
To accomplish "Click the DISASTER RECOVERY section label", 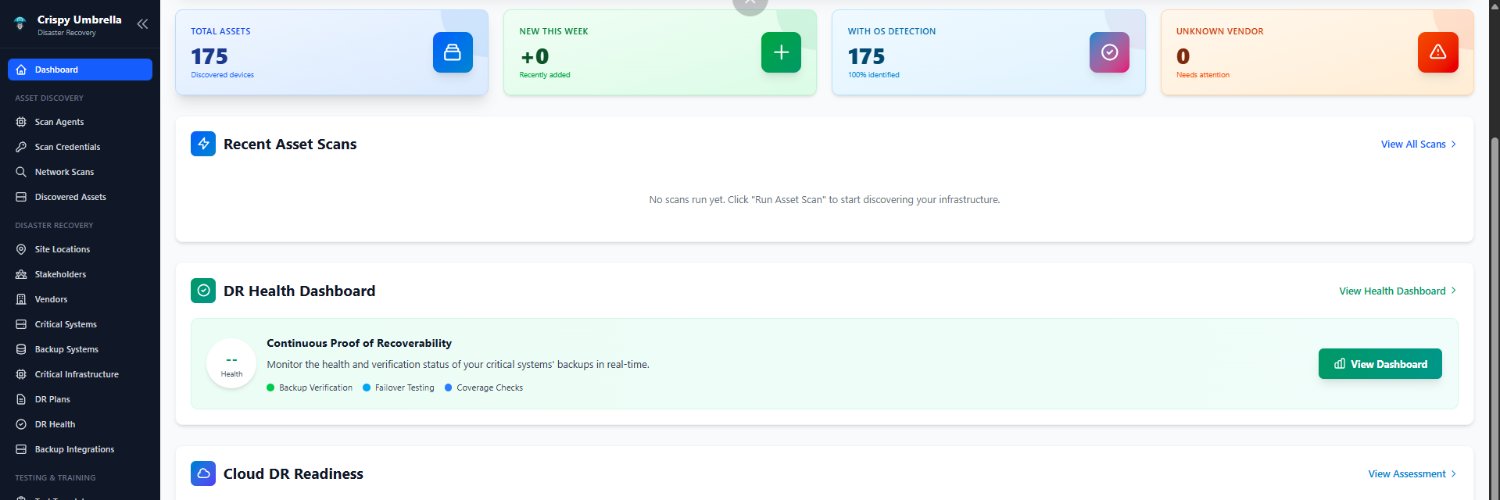I will click(54, 225).
